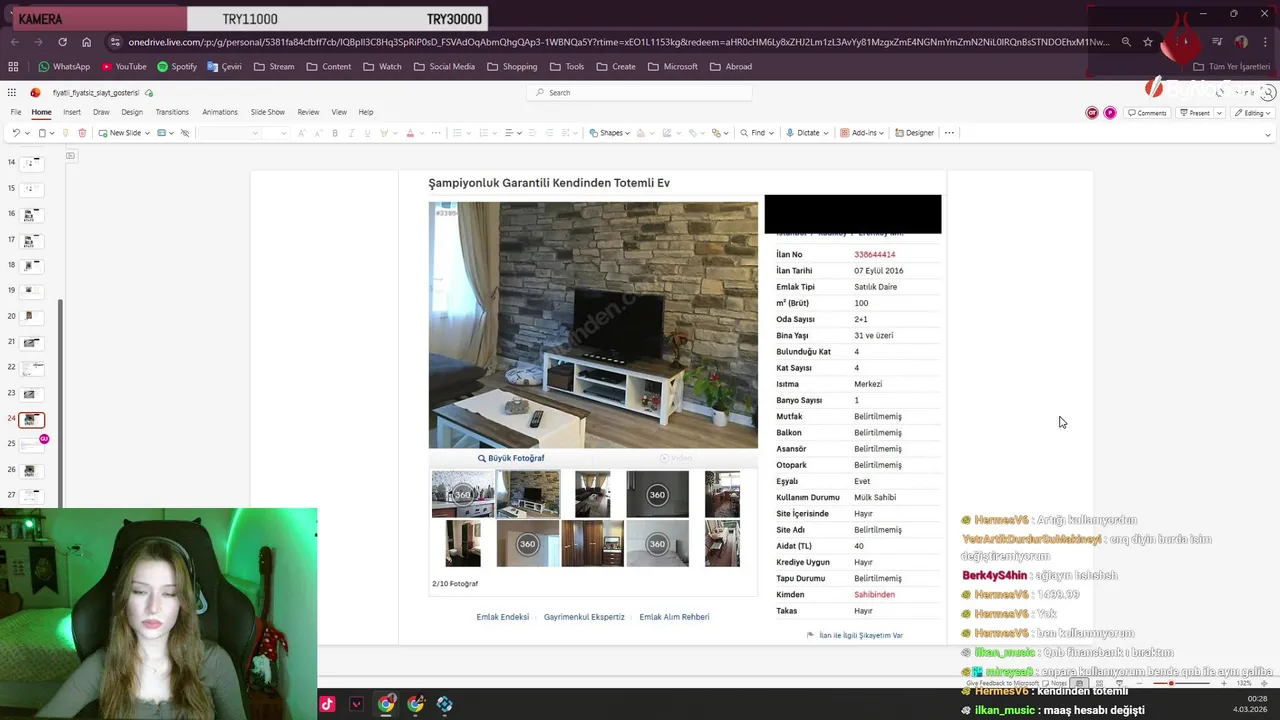The height and width of the screenshot is (720, 1280).
Task: Switch to the Animations ribbon tab
Action: [220, 112]
